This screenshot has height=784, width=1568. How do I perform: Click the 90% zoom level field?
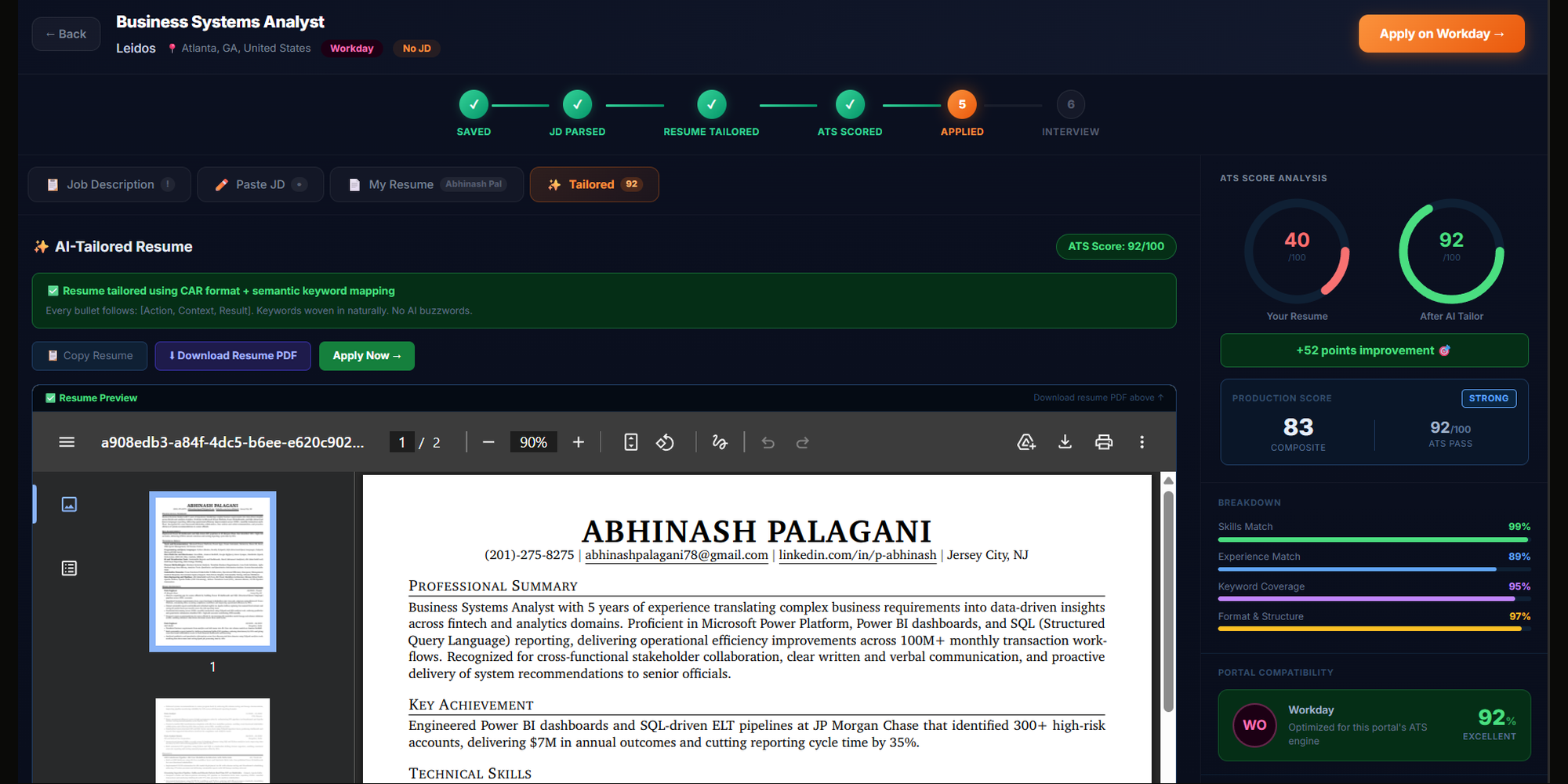coord(533,442)
